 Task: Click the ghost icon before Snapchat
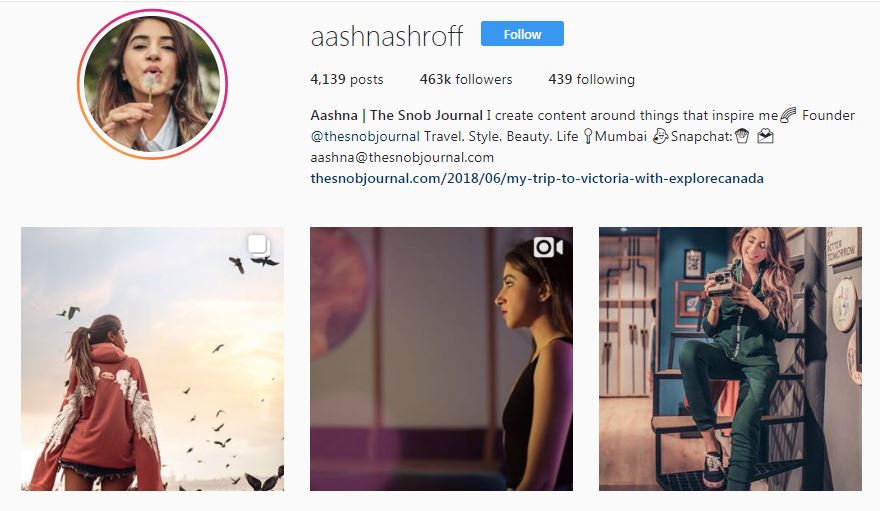pos(661,136)
